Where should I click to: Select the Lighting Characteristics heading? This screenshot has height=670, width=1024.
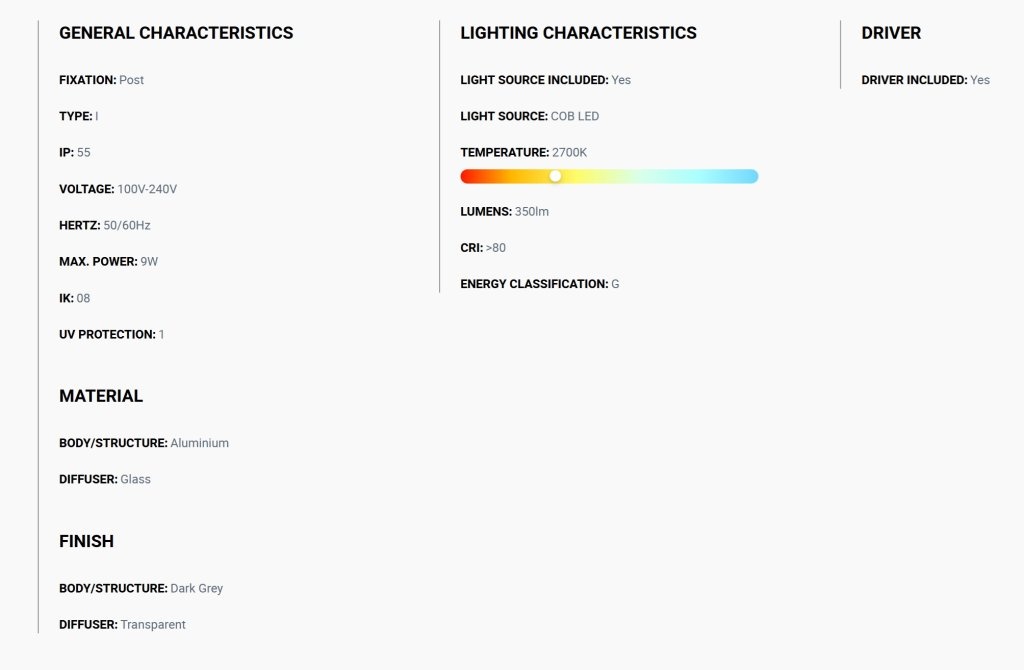(579, 33)
